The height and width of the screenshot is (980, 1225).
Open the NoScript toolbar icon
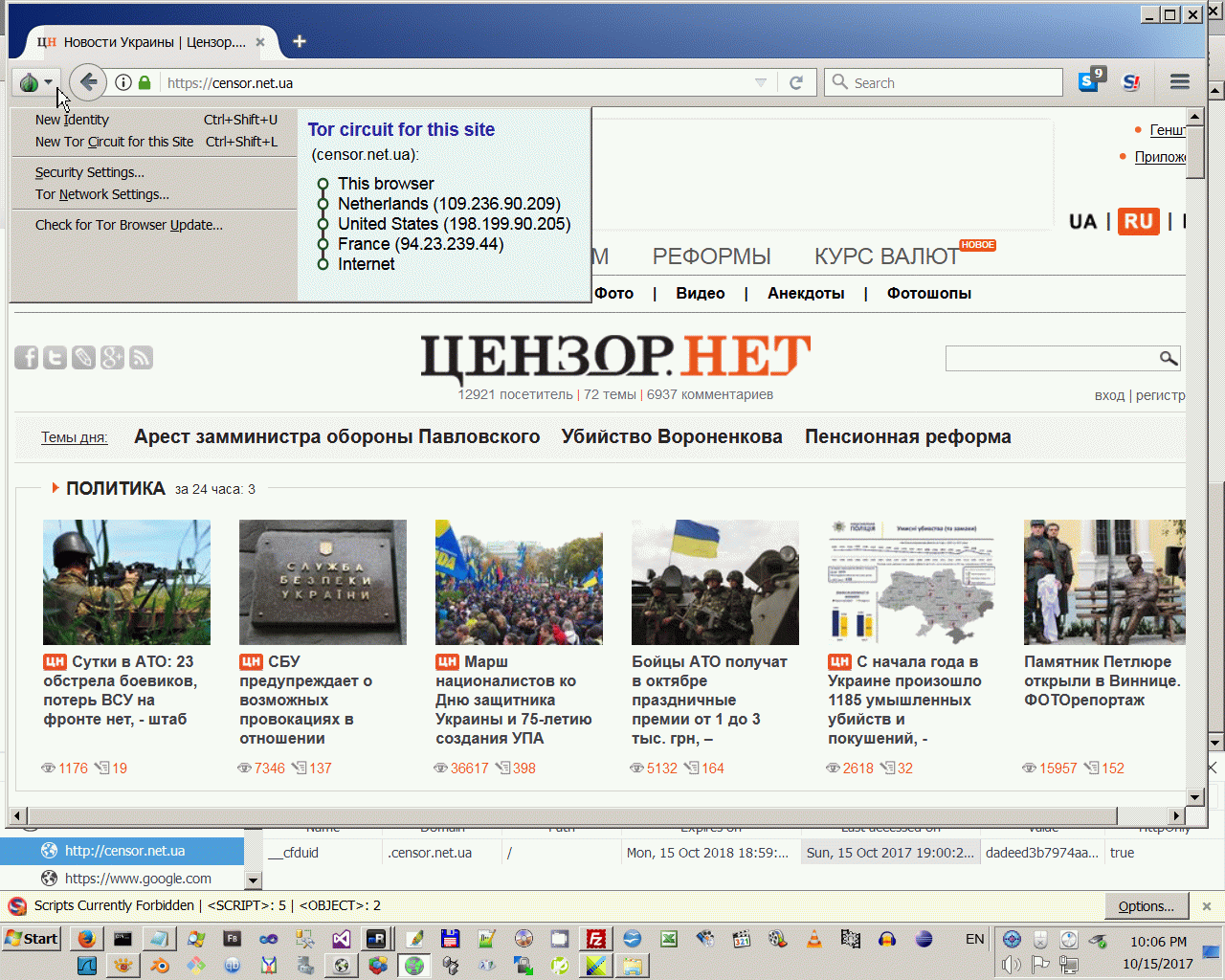click(x=1131, y=82)
